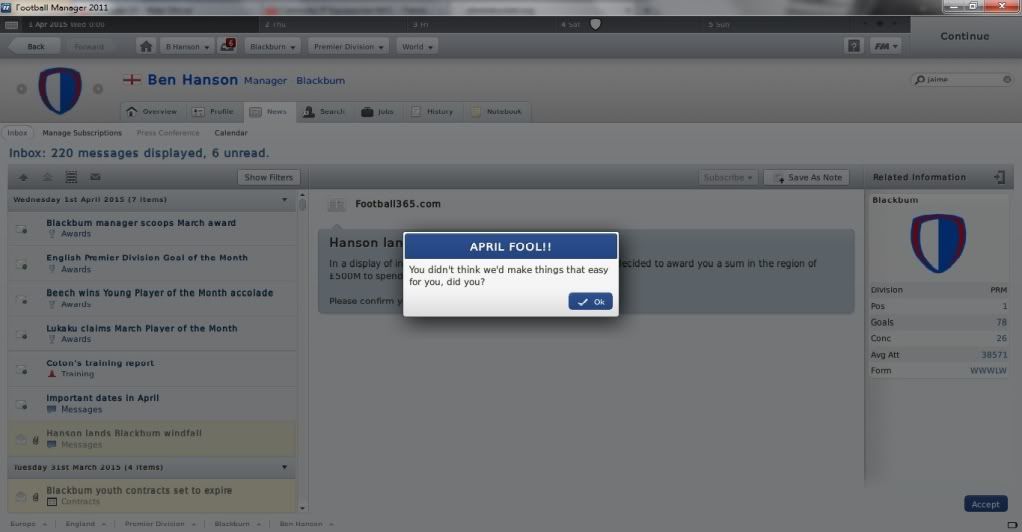Open the Calendar sub-tab

point(230,133)
